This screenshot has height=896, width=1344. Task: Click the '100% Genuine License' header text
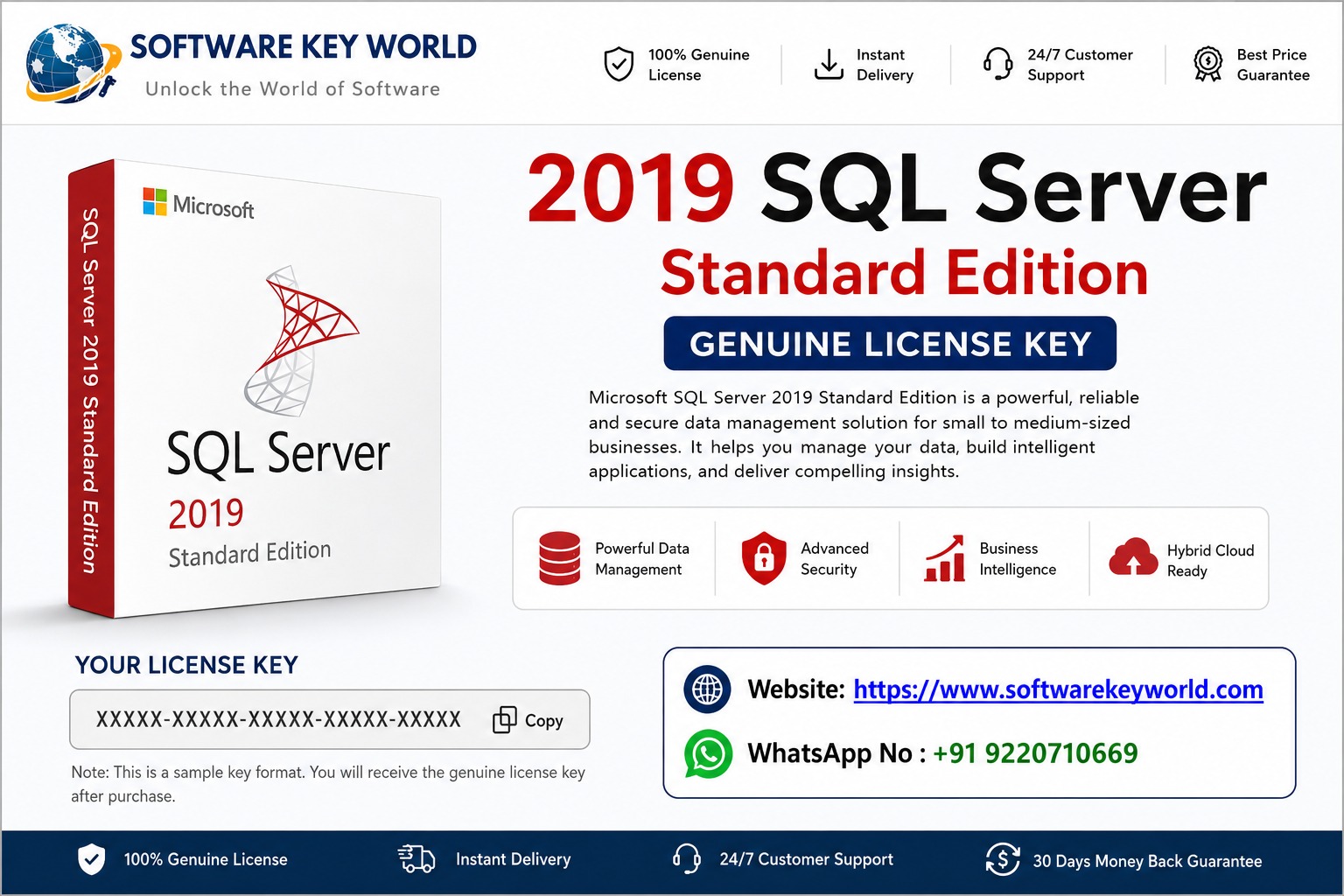point(698,65)
